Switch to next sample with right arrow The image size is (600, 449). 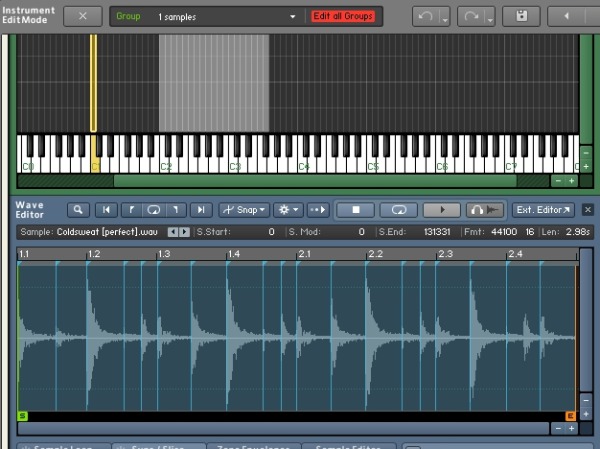click(x=184, y=232)
